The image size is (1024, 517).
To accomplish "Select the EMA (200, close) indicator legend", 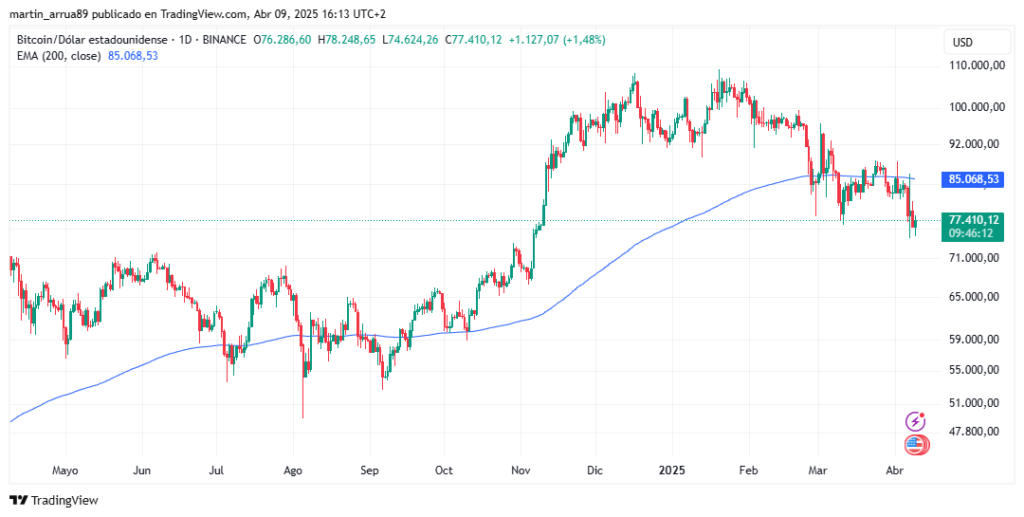I will [x=60, y=56].
